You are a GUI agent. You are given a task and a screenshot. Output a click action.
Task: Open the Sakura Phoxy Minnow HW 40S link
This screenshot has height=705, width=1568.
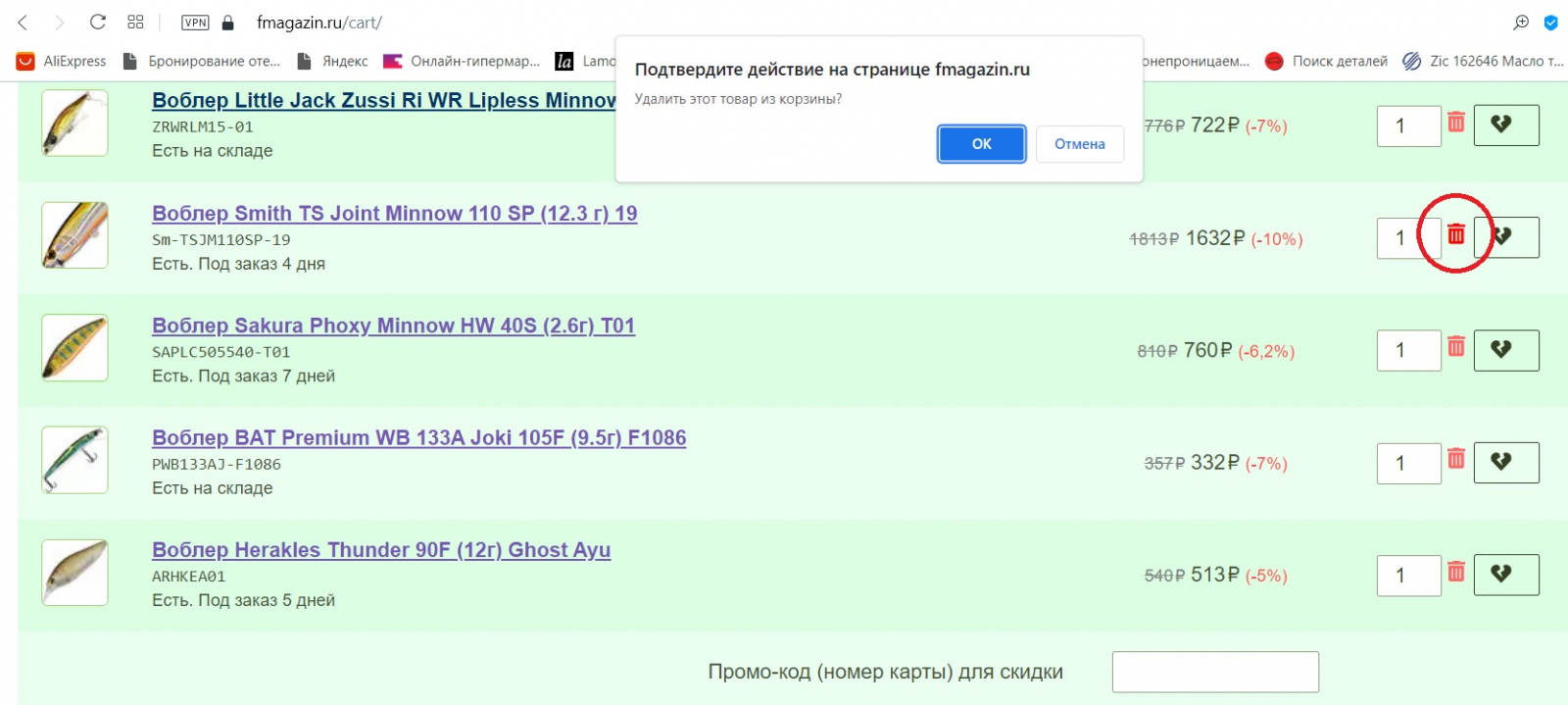pyautogui.click(x=393, y=326)
